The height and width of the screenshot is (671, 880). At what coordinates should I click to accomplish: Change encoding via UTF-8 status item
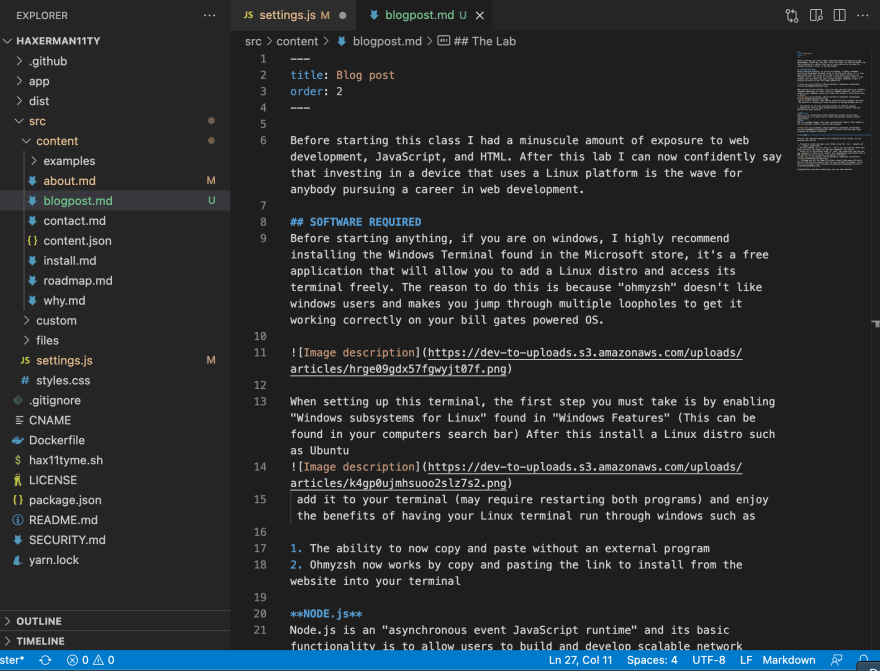point(709,660)
